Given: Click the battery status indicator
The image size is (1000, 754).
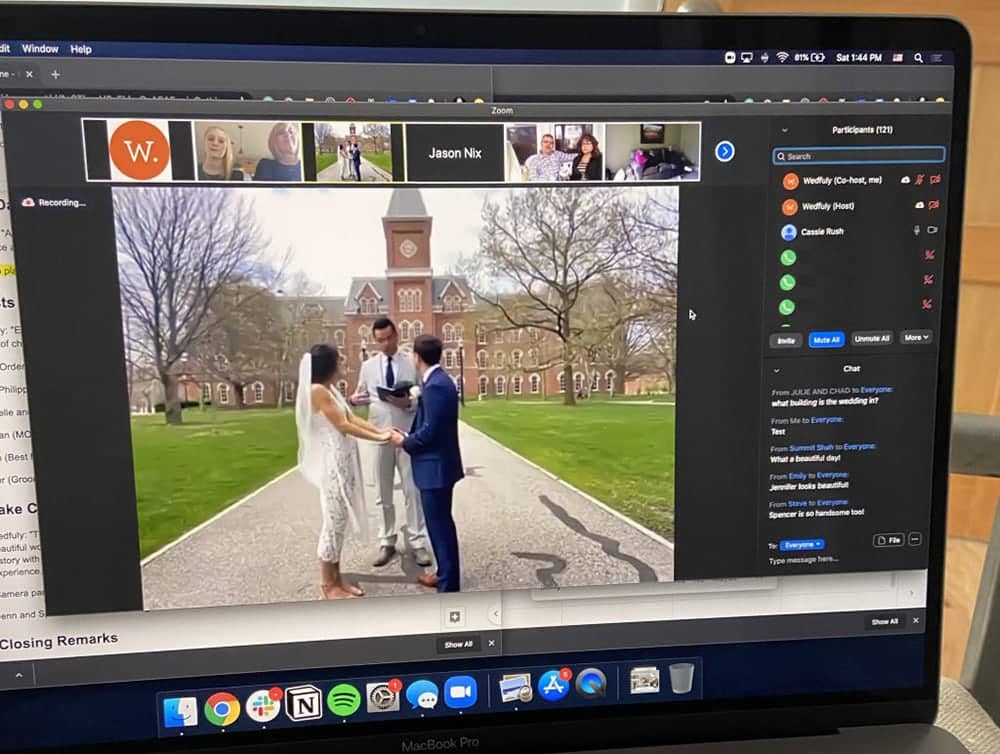Looking at the screenshot, I should click(x=809, y=57).
